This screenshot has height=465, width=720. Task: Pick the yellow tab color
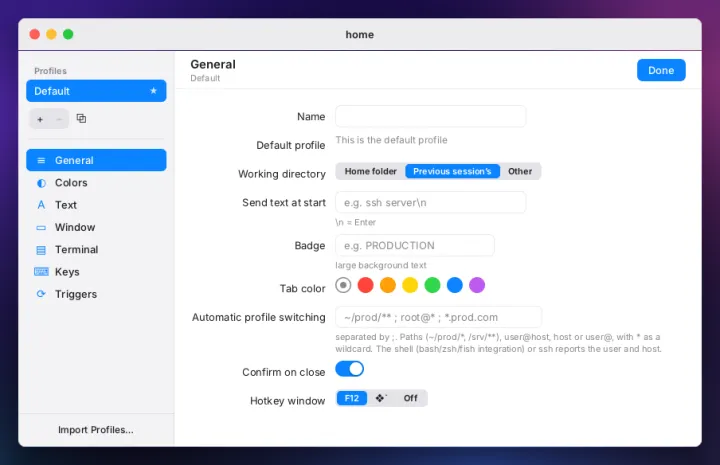coord(410,285)
